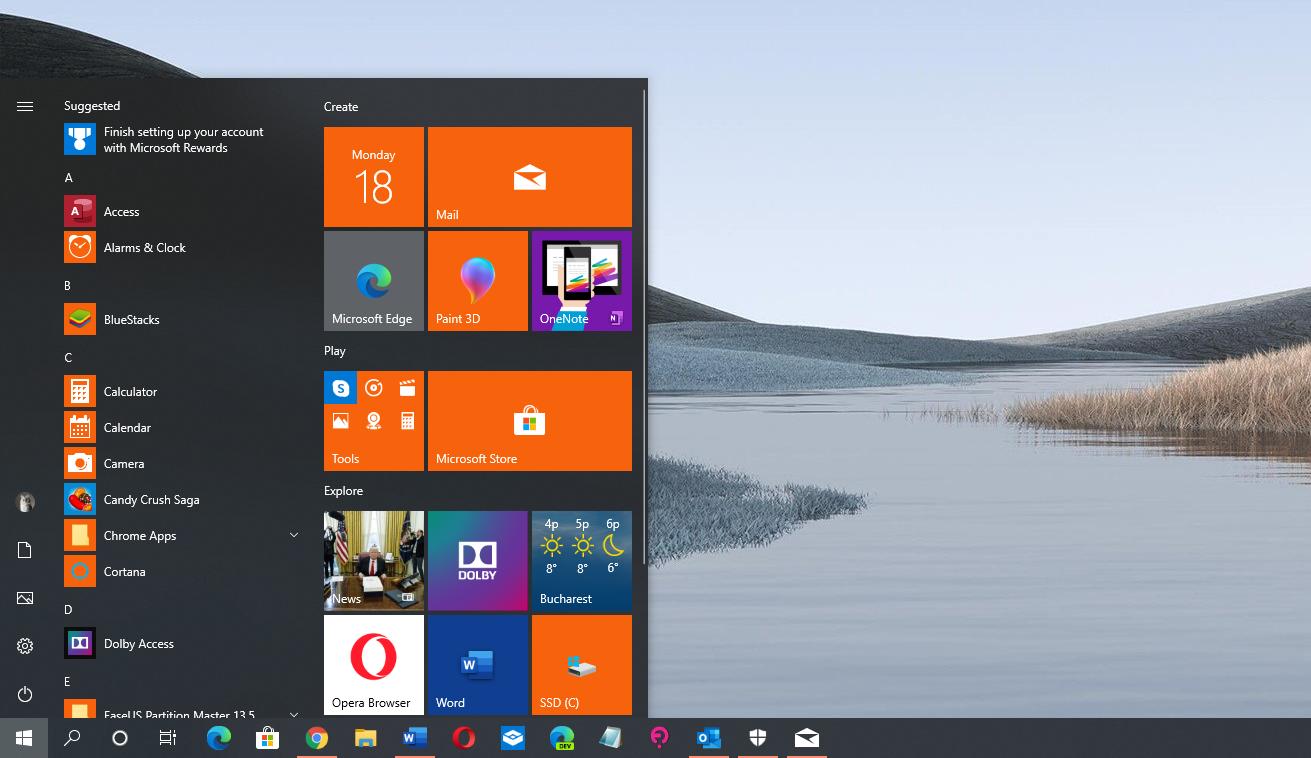Switch to Mail app on the taskbar
Viewport: 1311px width, 758px height.
click(x=806, y=738)
